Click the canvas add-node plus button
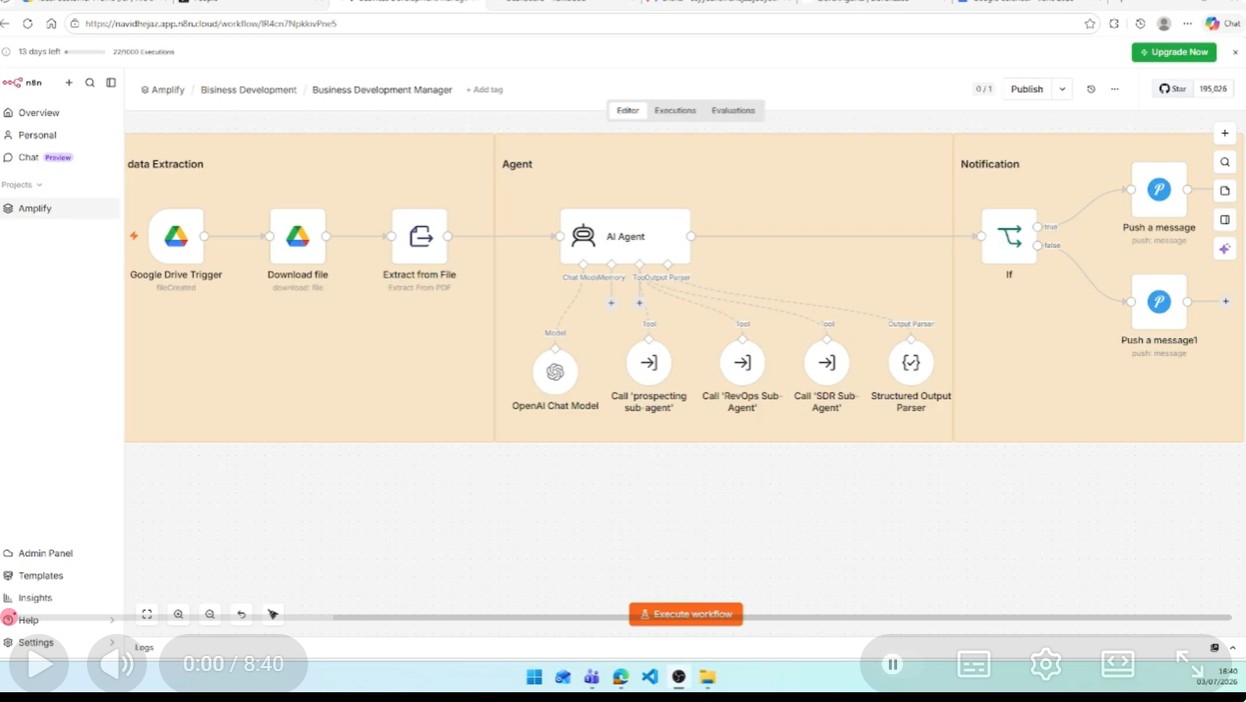This screenshot has width=1246, height=702. tap(1225, 133)
